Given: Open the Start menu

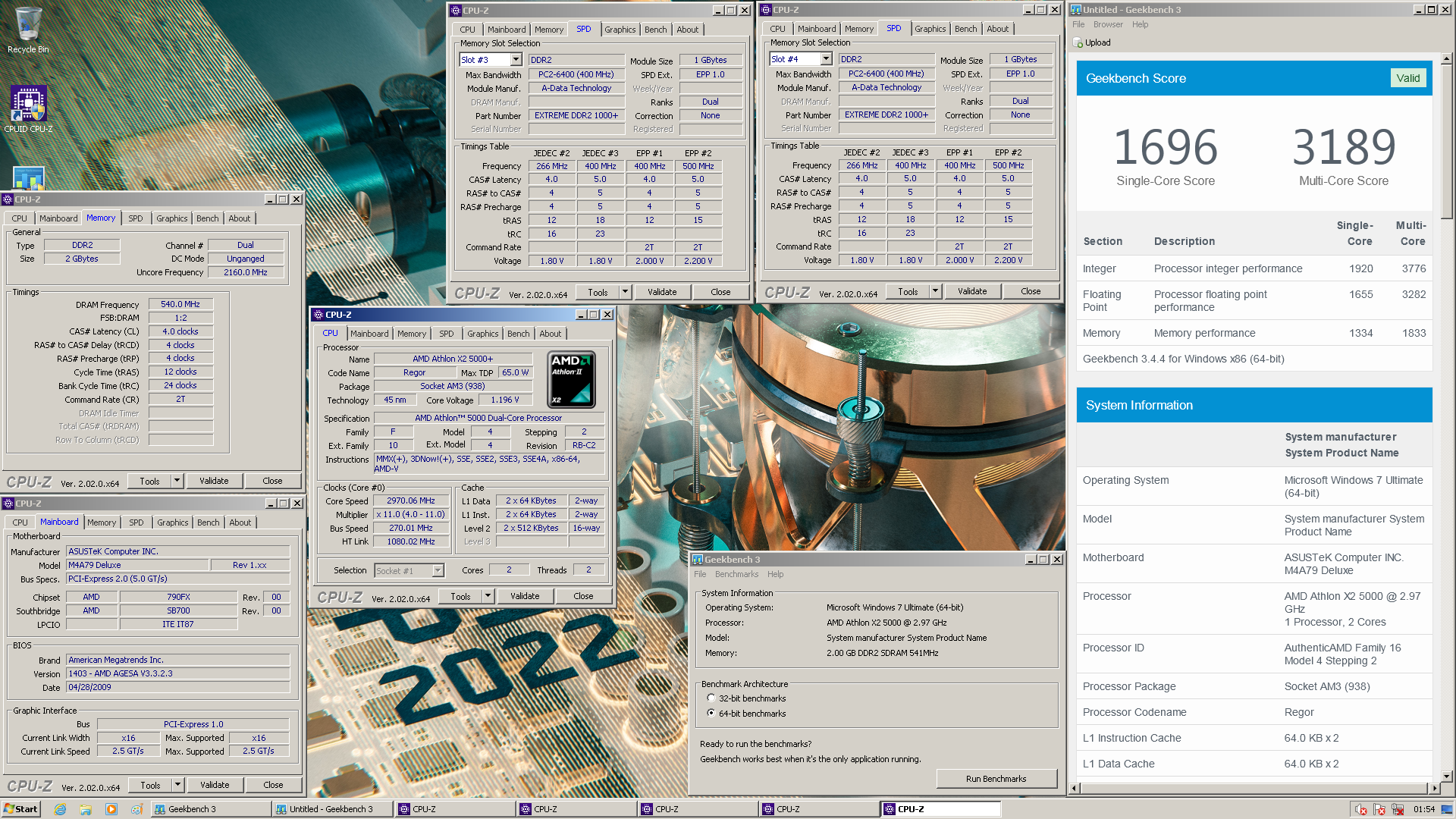Looking at the screenshot, I should click(20, 809).
